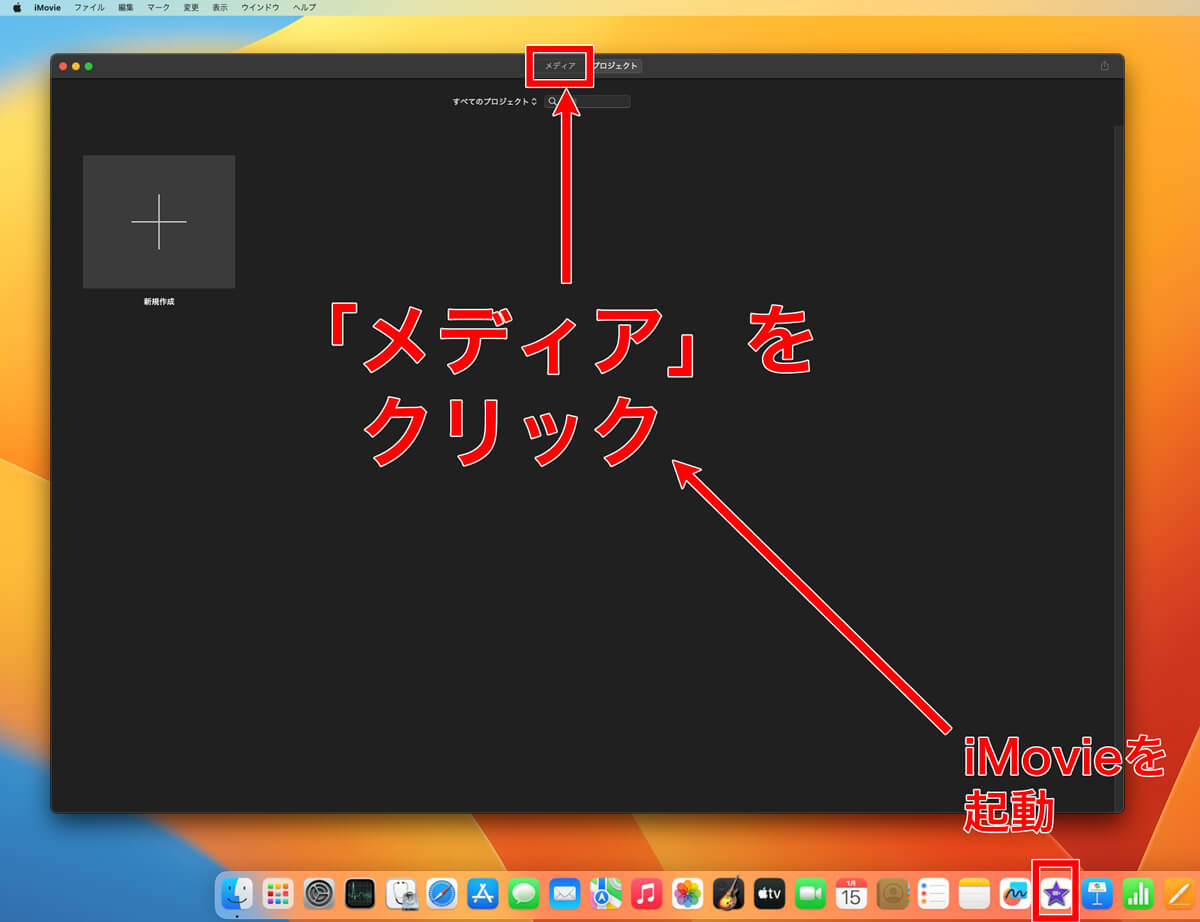Open System Settings from the Dock
1200x922 pixels.
click(x=319, y=892)
